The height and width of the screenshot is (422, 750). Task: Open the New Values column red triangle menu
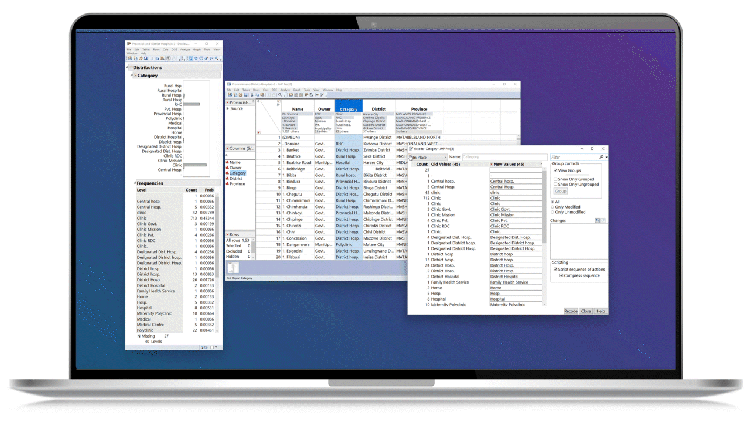tap(491, 164)
